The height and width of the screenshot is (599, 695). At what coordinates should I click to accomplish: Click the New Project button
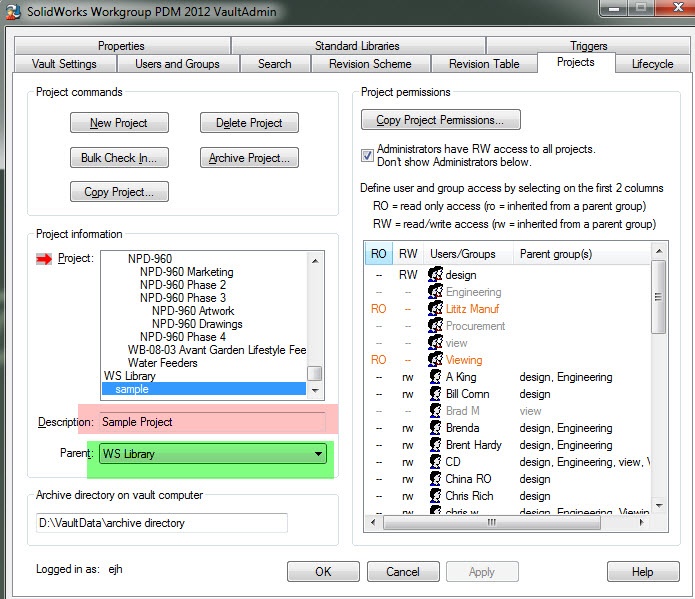119,123
